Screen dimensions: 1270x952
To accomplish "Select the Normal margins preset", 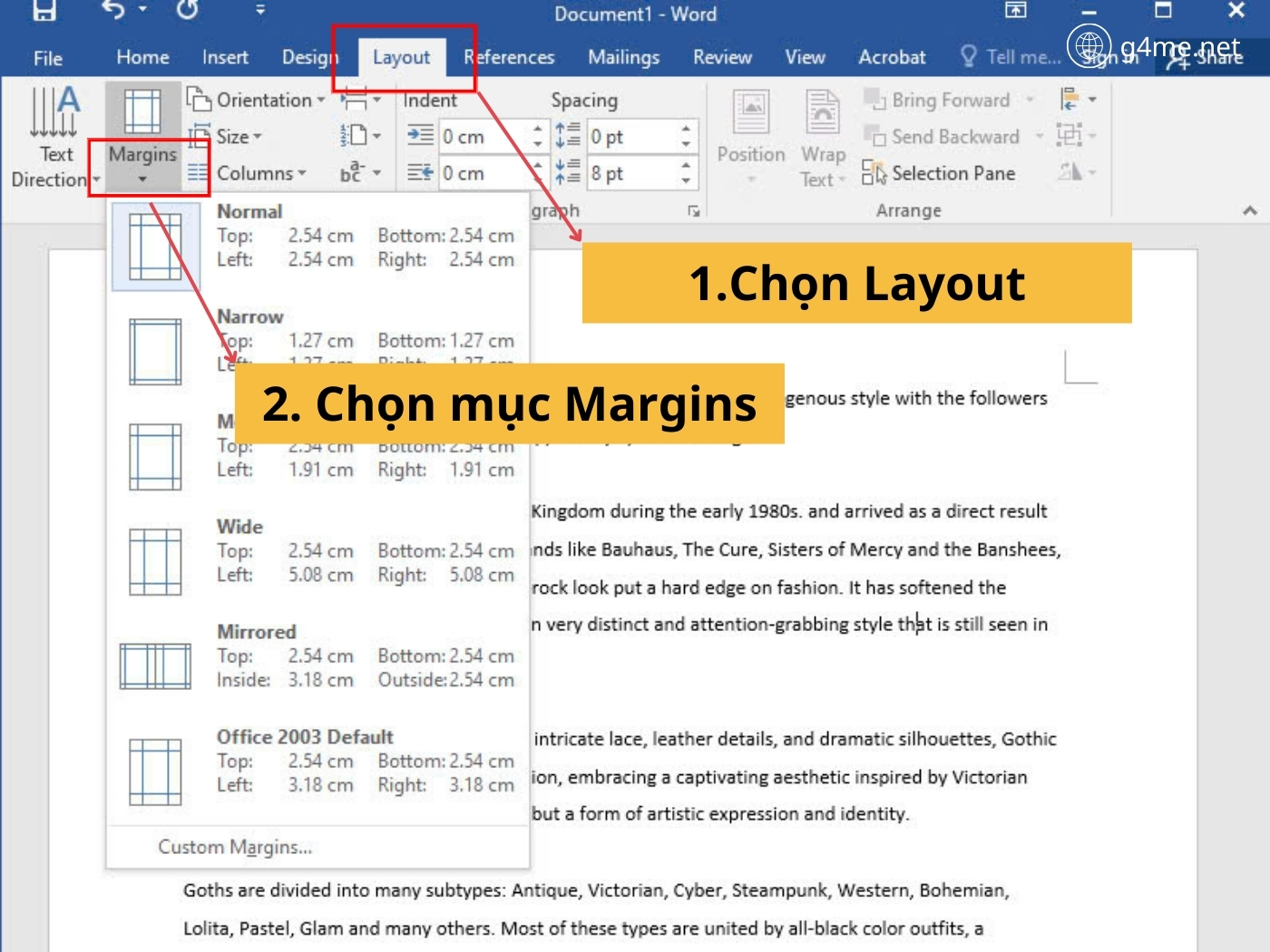I will coord(317,247).
